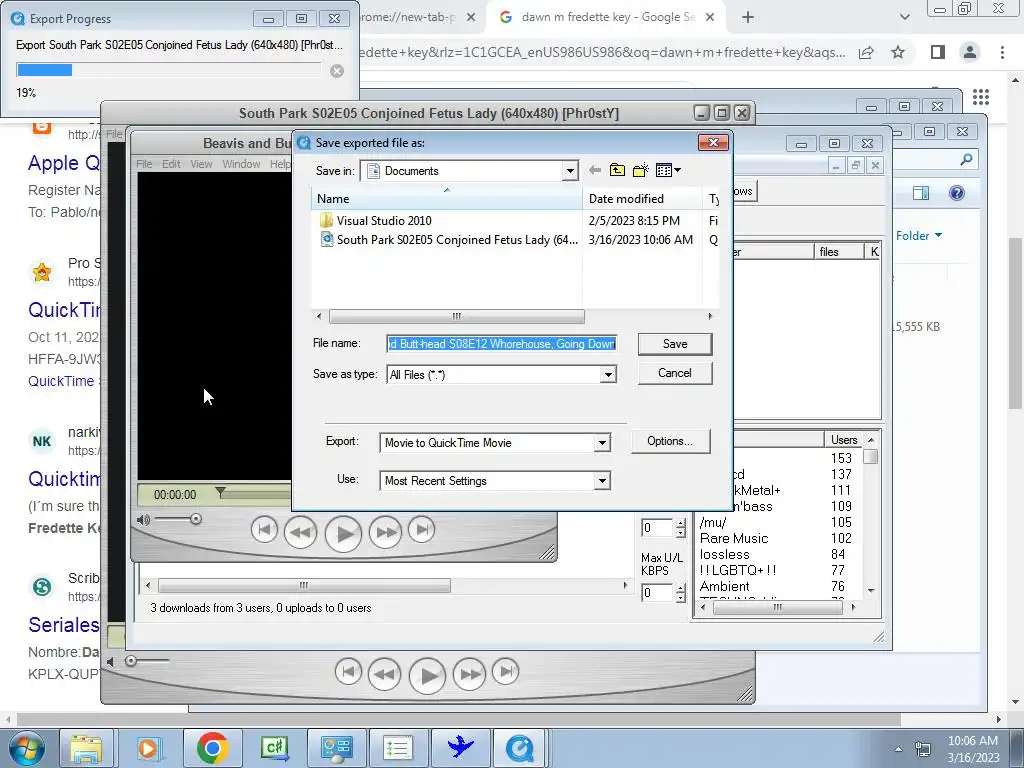Skip to end in Beavis and Butt-head player

coord(422,530)
